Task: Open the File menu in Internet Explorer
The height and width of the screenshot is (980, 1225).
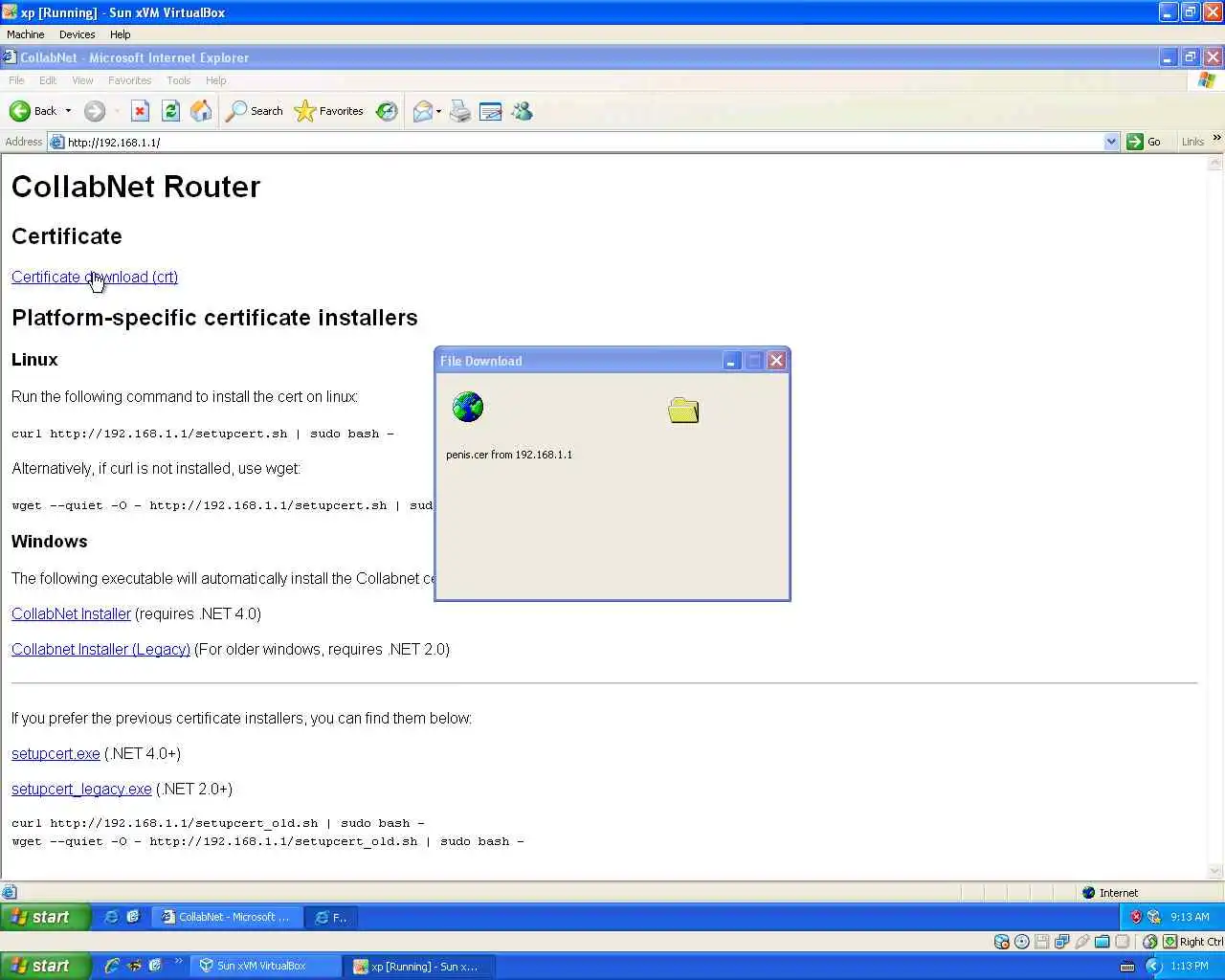Action: coord(16,80)
